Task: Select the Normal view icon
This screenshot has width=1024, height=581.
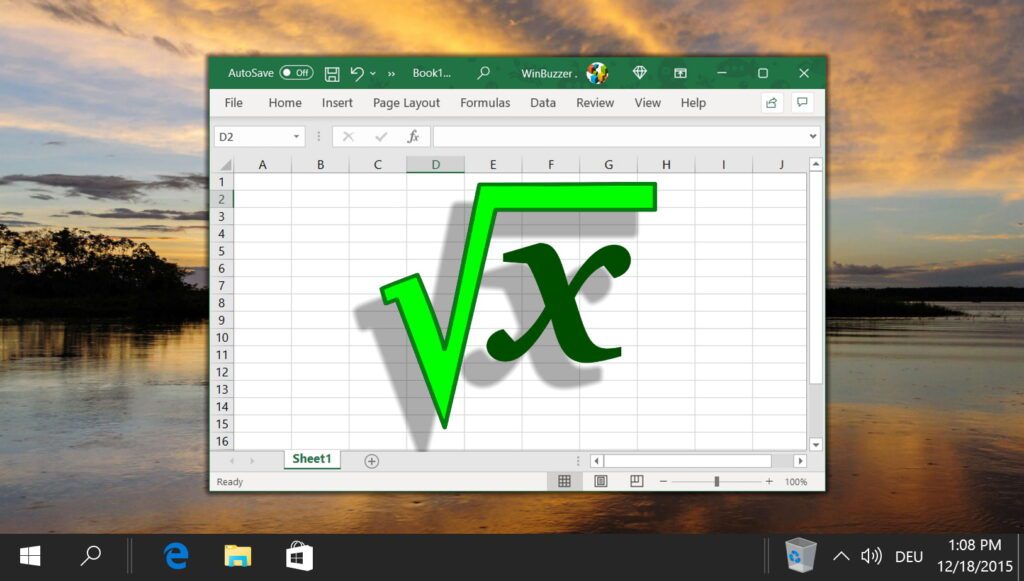Action: tap(565, 481)
